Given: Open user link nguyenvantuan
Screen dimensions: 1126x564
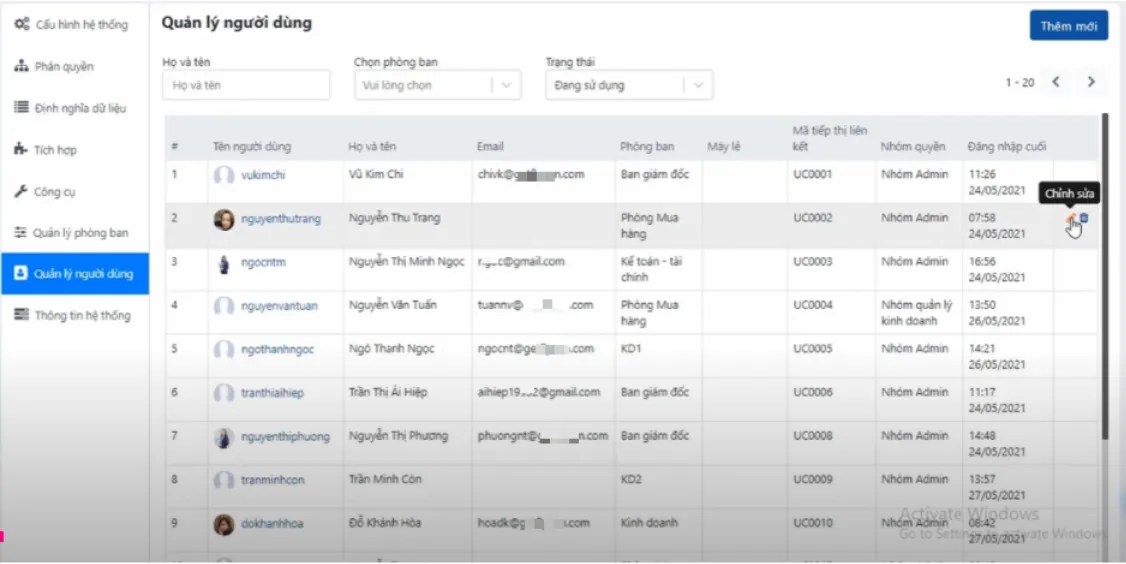Looking at the screenshot, I should (279, 306).
